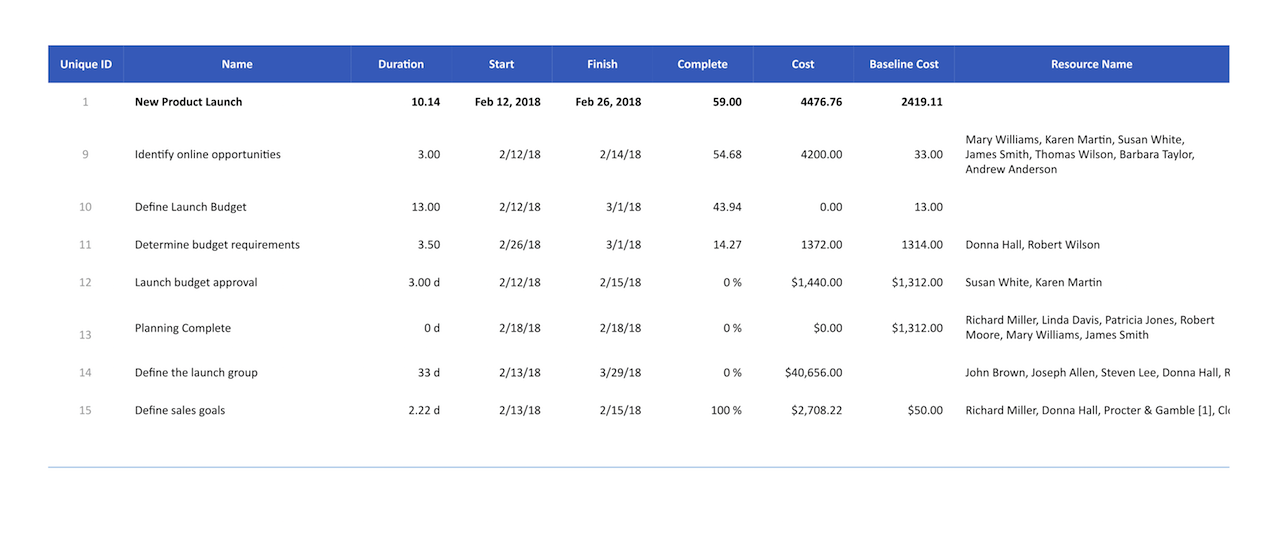Select the Finish column header

tap(602, 64)
